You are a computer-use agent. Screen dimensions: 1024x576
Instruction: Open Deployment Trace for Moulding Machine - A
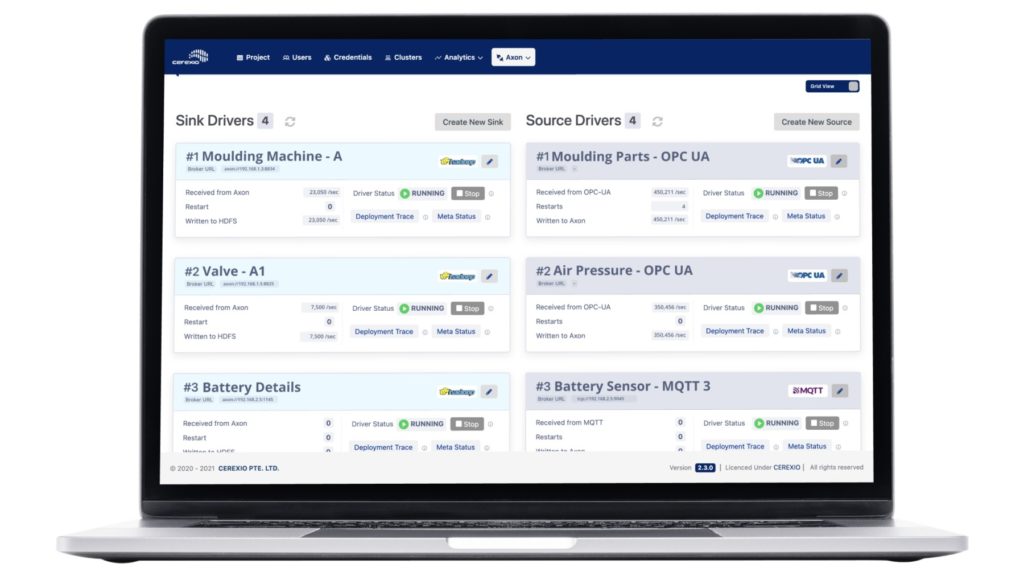[x=385, y=217]
